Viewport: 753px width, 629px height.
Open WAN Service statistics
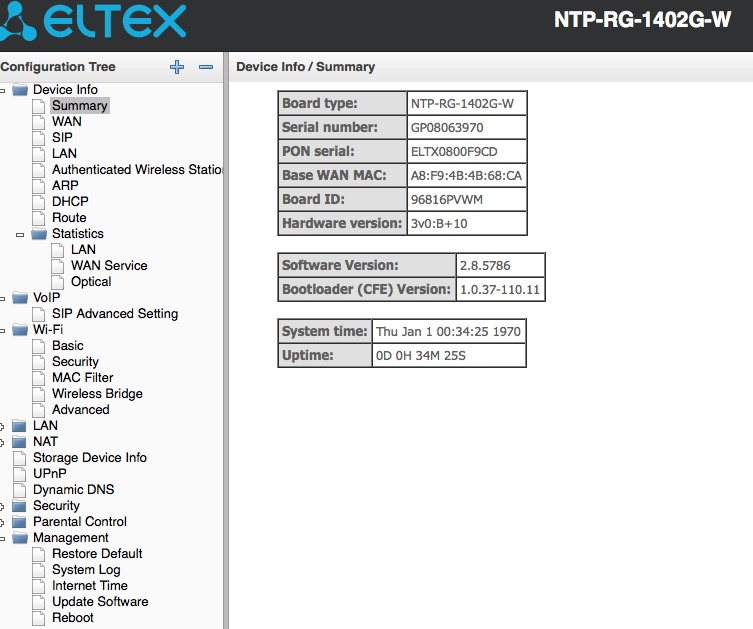coord(109,266)
